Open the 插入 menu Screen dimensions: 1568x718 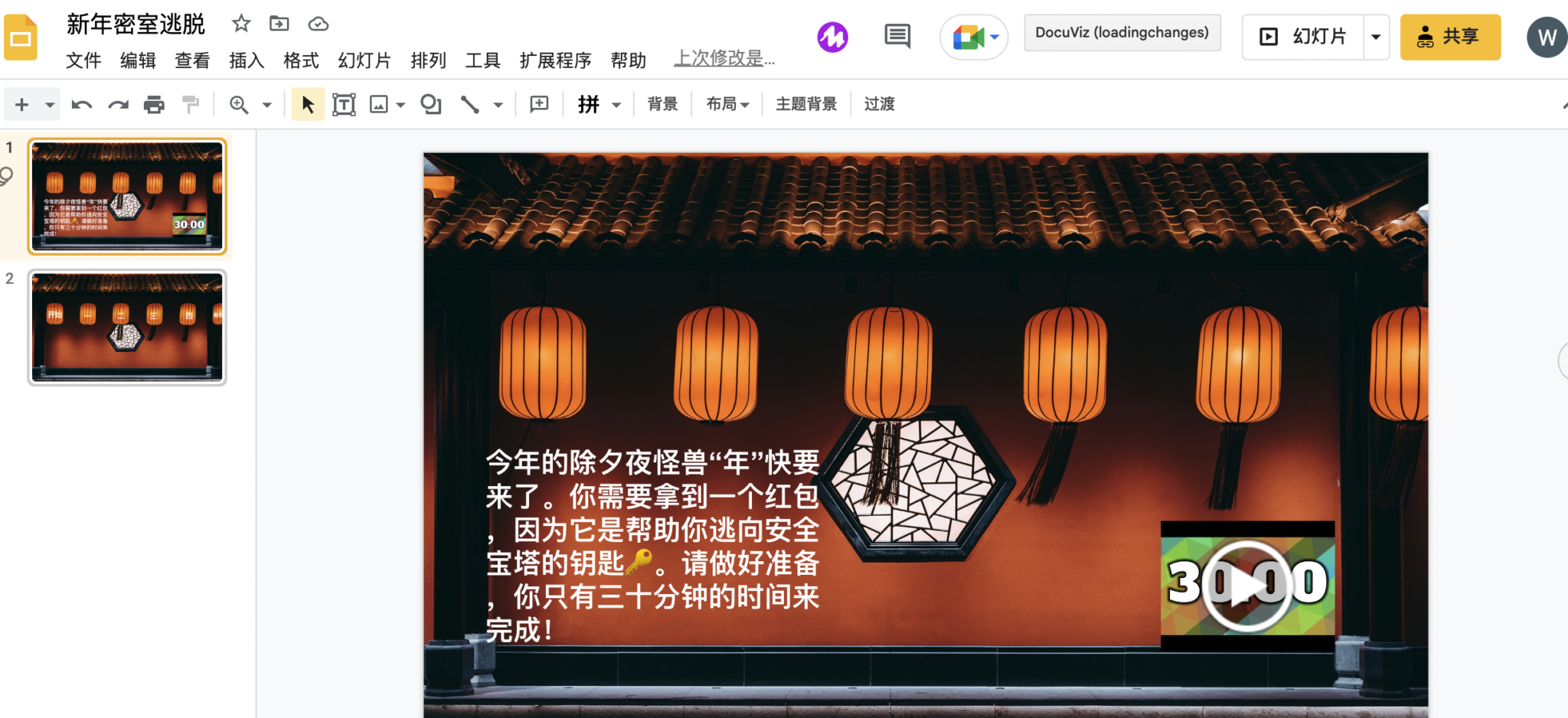point(246,61)
